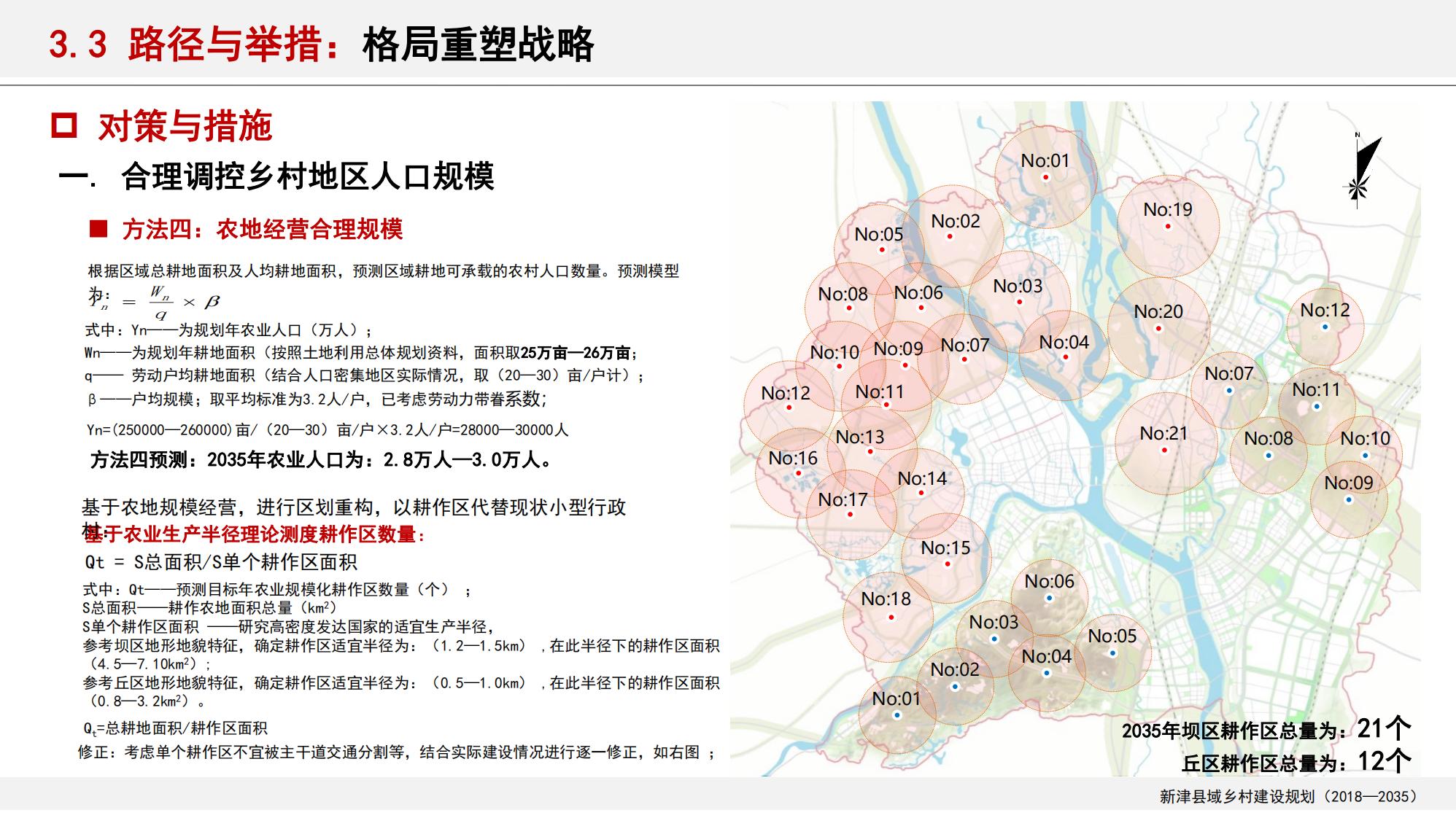Click map label No:16
Image resolution: width=1456 pixels, height=818 pixels.
(x=793, y=458)
